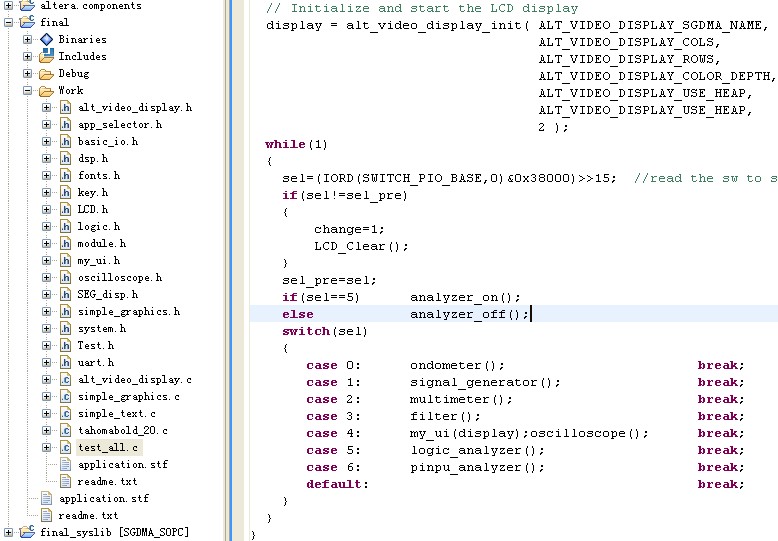Click the my_ui.h header file icon
Screen dimensions: 778x541
(x=65, y=260)
